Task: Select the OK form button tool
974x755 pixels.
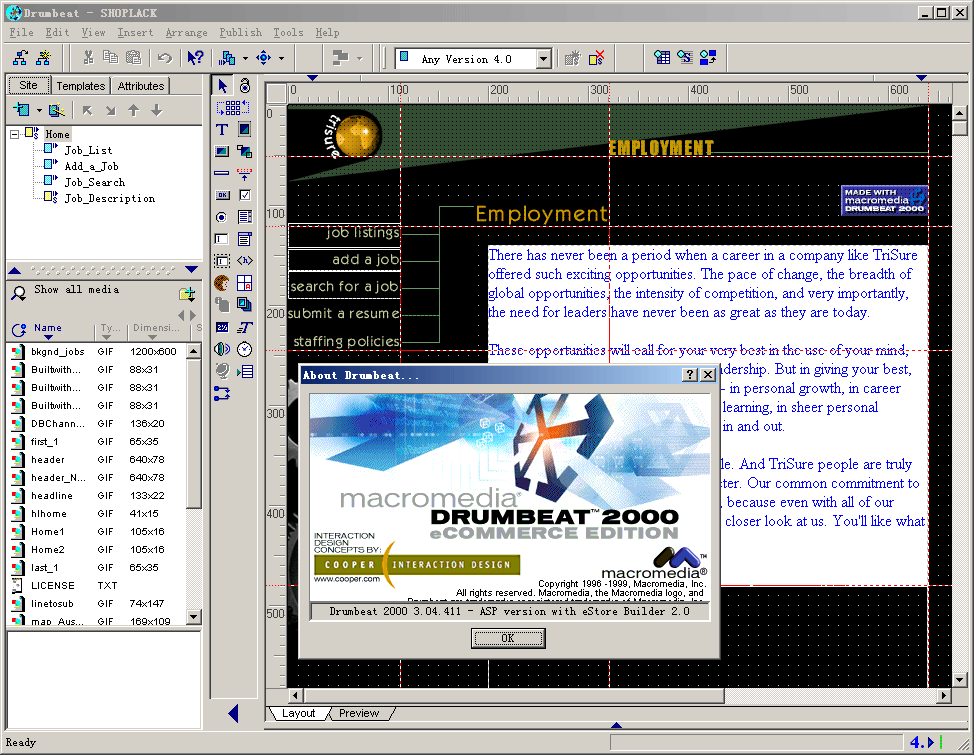Action: pyautogui.click(x=222, y=195)
